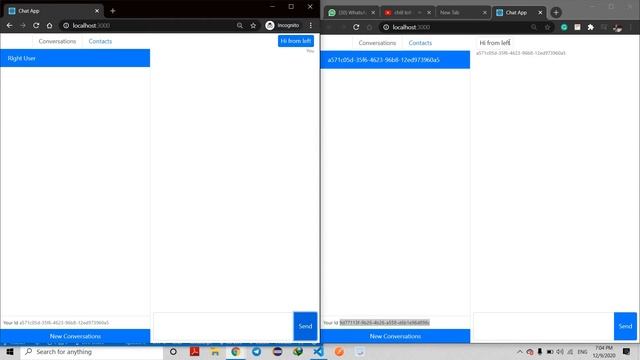Screen dimensions: 640x360
Task: Select the Contacts tab in the left window
Action: [100, 41]
